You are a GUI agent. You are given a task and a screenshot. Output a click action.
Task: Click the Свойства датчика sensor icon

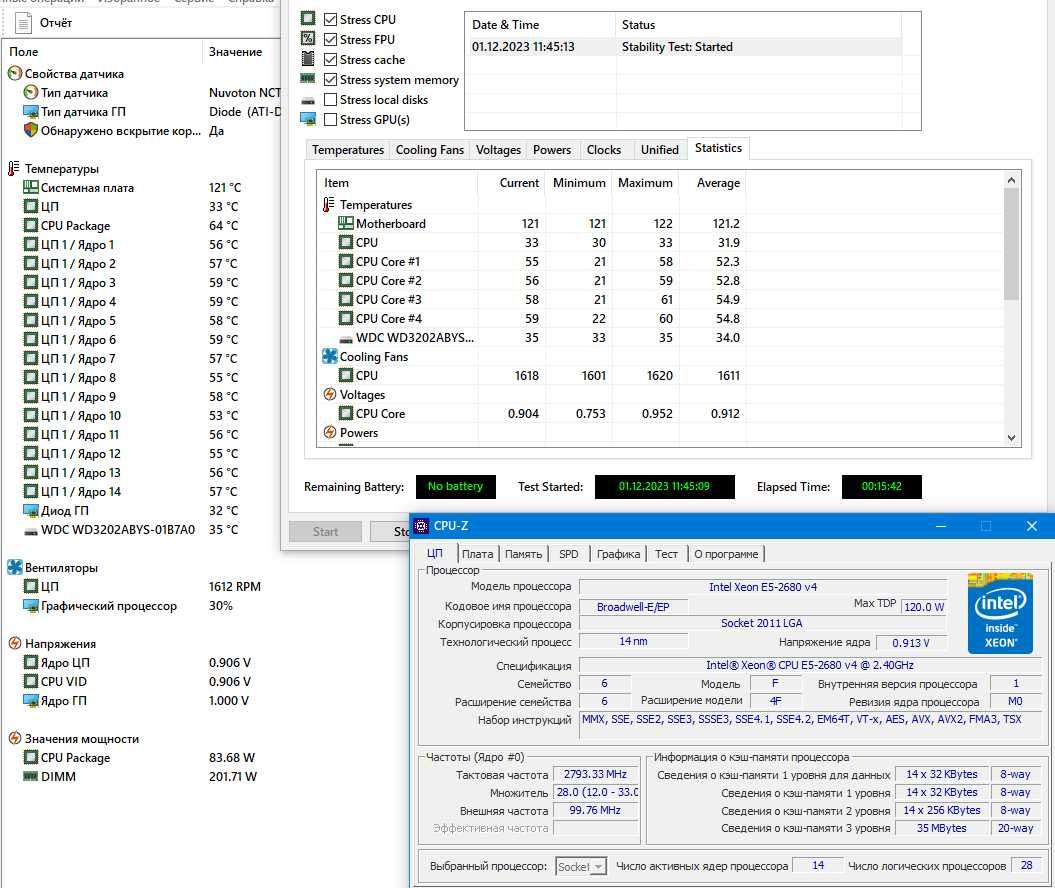pos(15,73)
